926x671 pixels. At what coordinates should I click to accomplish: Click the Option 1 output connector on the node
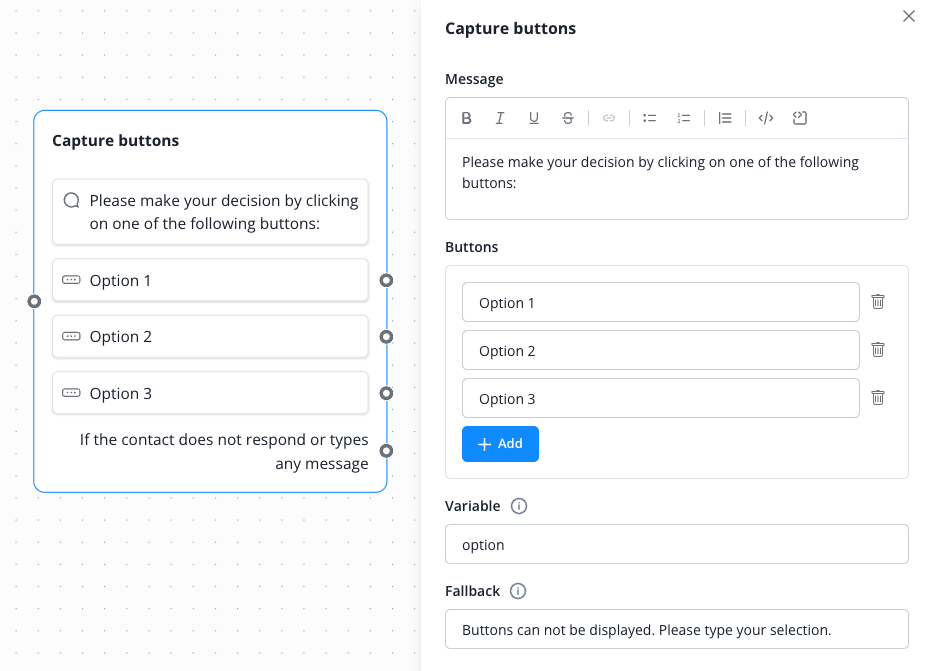[386, 280]
